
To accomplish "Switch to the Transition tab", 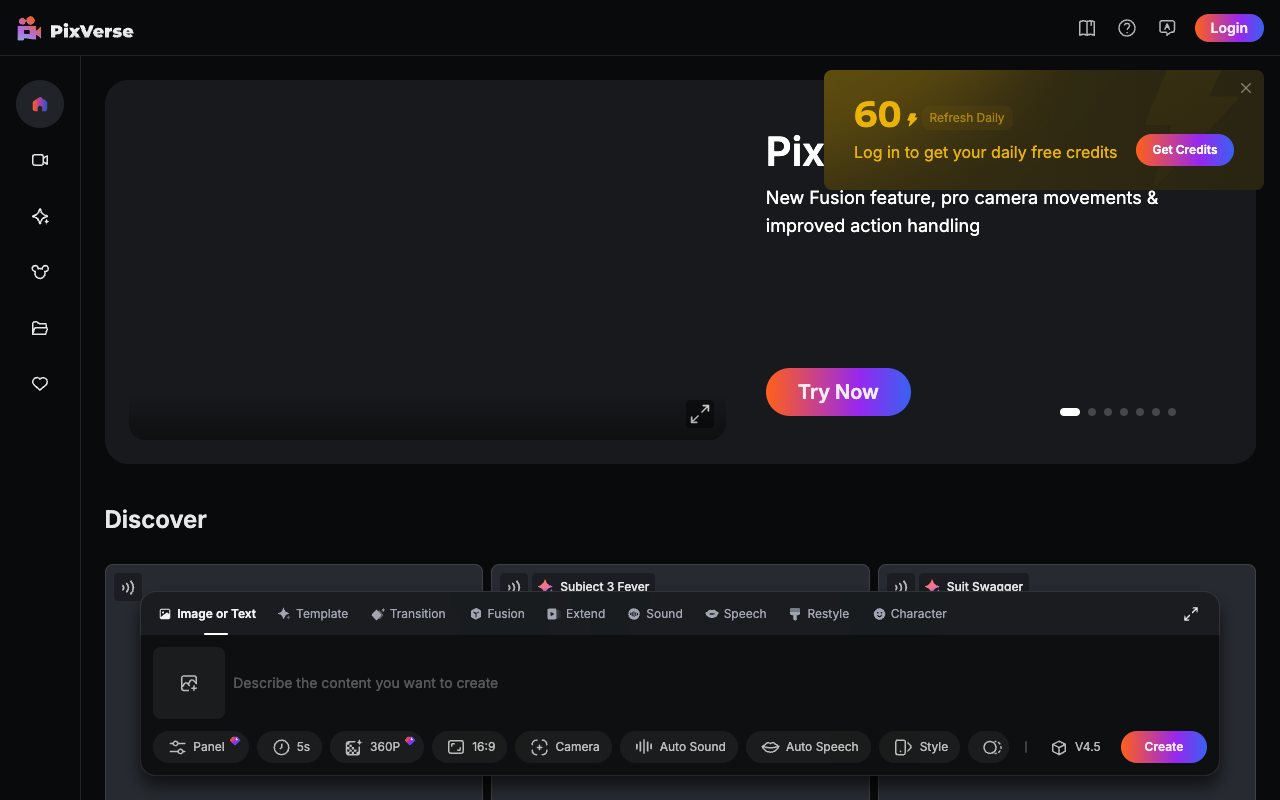I will pos(408,614).
